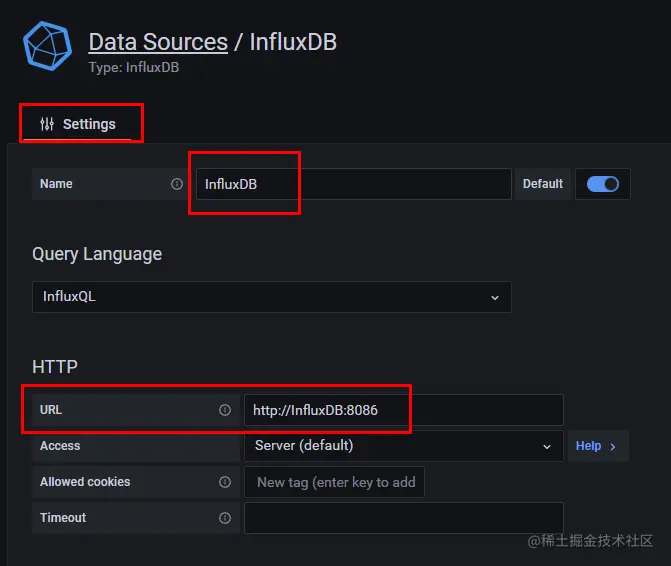Click the info icon beside URL

[225, 410]
